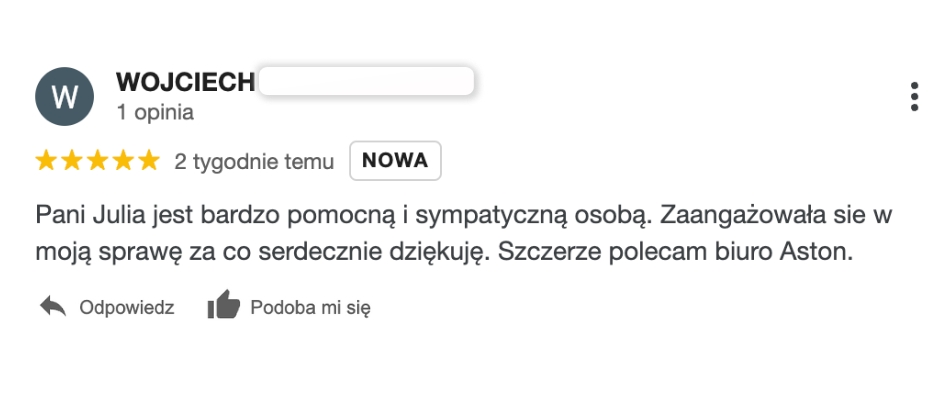Select the fourth yellow rating star

point(123,161)
